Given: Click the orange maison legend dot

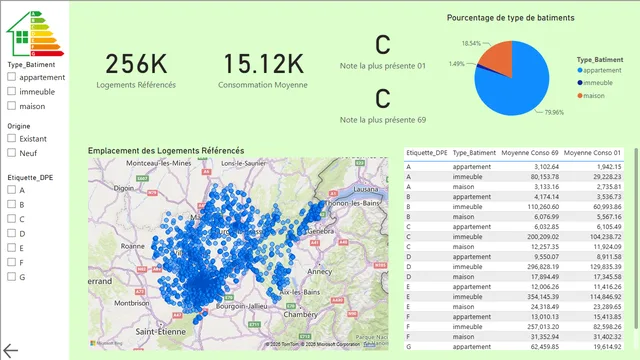Looking at the screenshot, I should [x=580, y=96].
